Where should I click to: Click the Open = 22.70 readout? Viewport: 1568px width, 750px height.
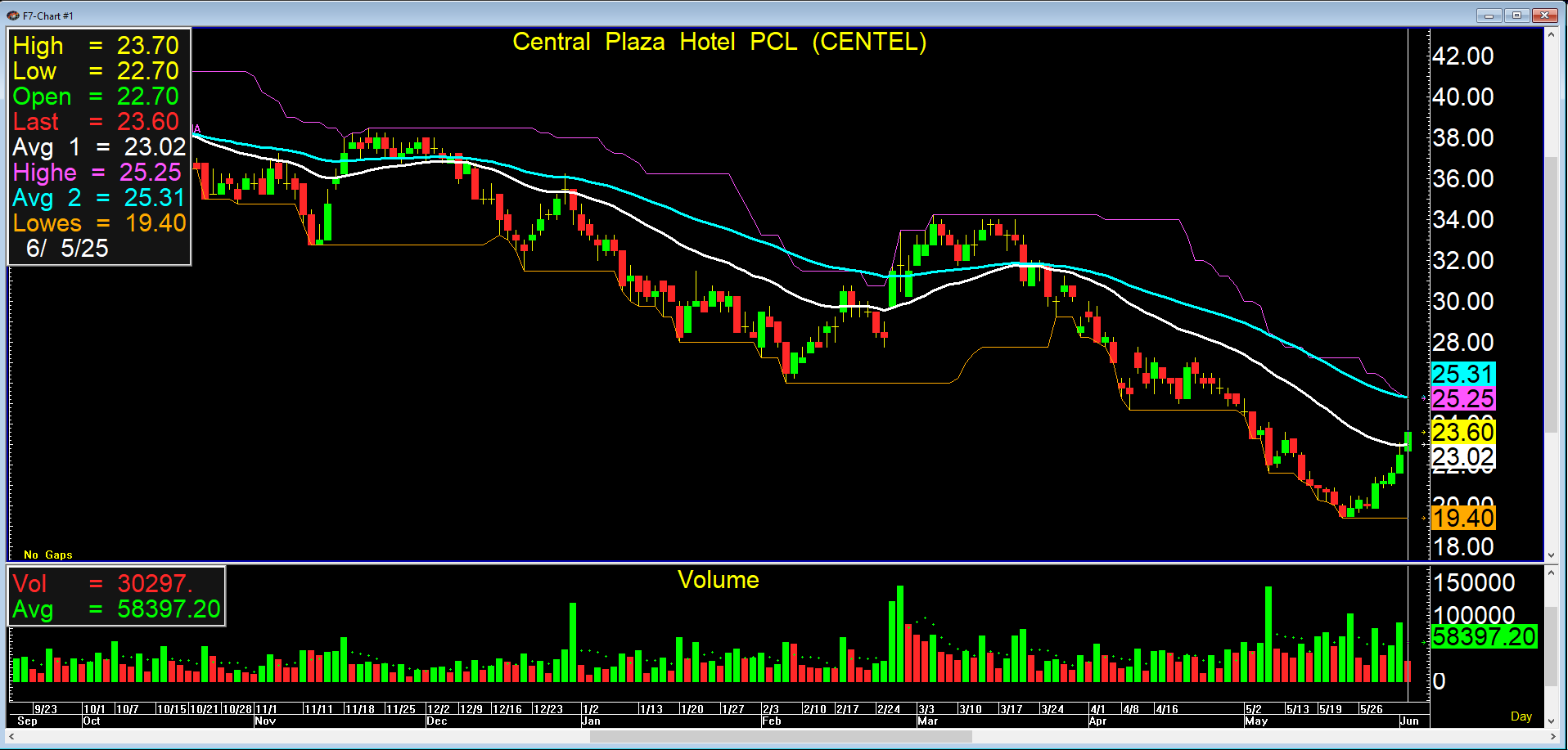pos(96,96)
